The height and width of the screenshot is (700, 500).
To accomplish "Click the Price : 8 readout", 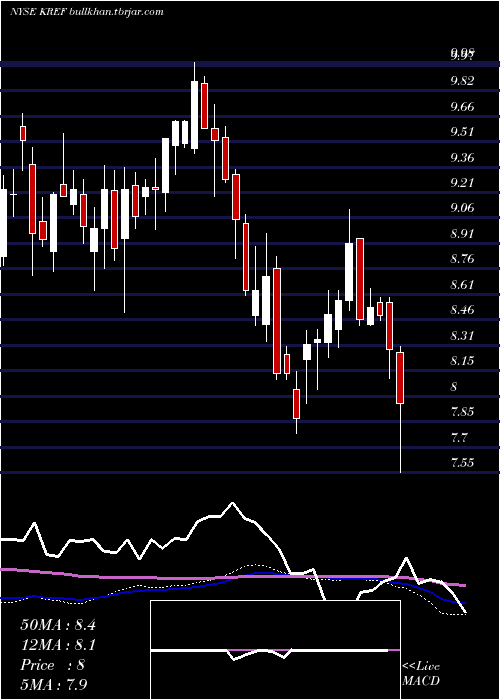I will tap(53, 665).
